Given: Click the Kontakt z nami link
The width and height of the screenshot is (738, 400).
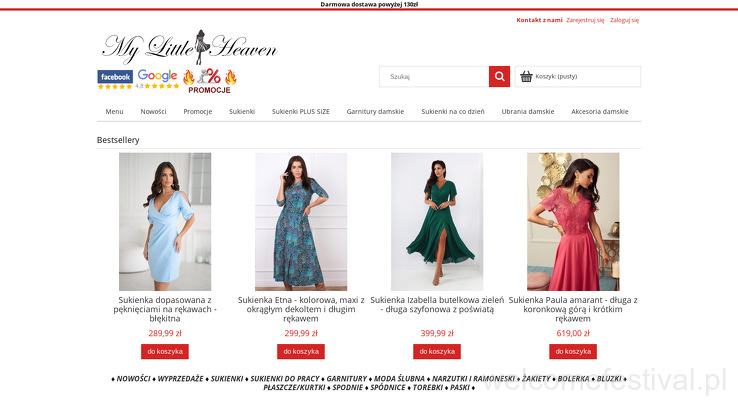Looking at the screenshot, I should pos(539,20).
